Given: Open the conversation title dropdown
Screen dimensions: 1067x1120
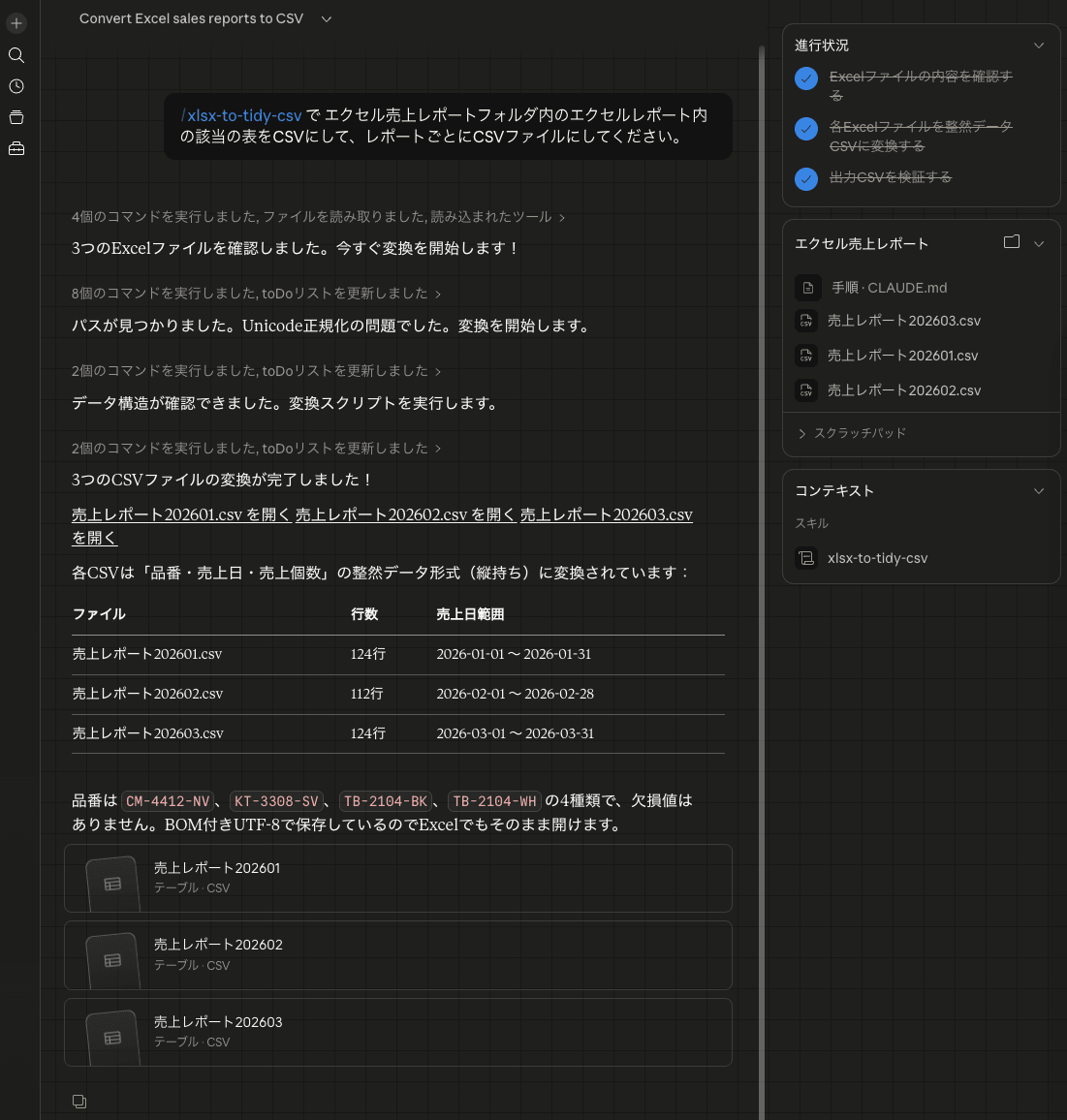Looking at the screenshot, I should click(x=326, y=18).
